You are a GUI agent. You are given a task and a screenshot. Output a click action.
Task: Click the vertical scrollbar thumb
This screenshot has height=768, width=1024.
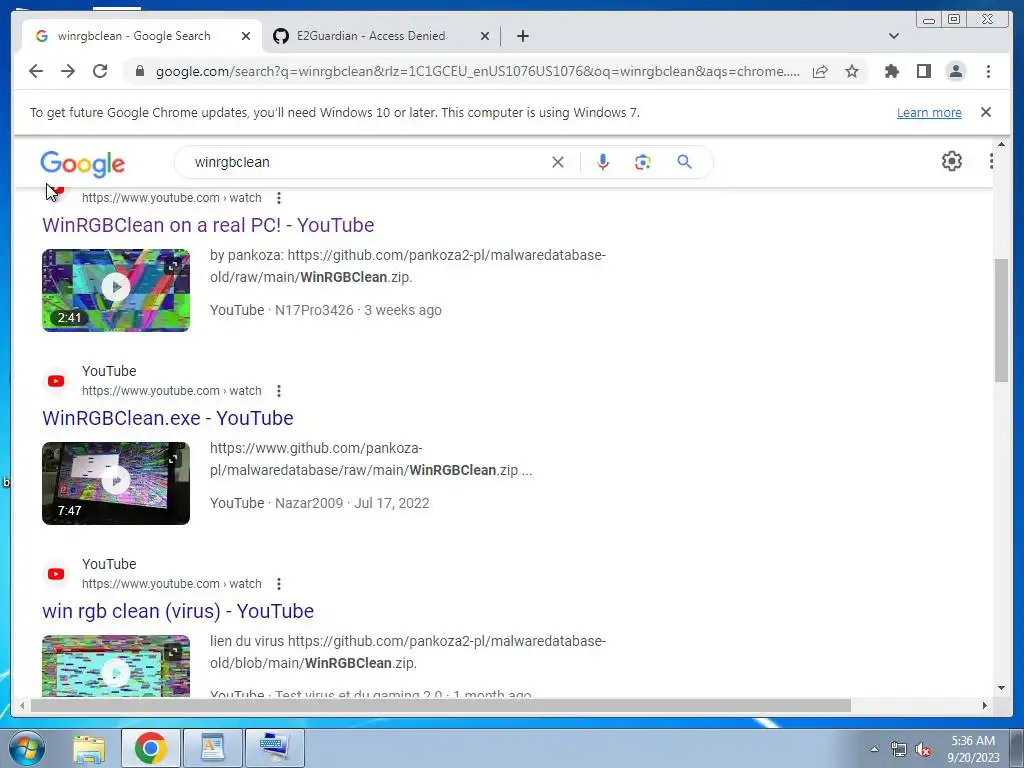pyautogui.click(x=1001, y=320)
